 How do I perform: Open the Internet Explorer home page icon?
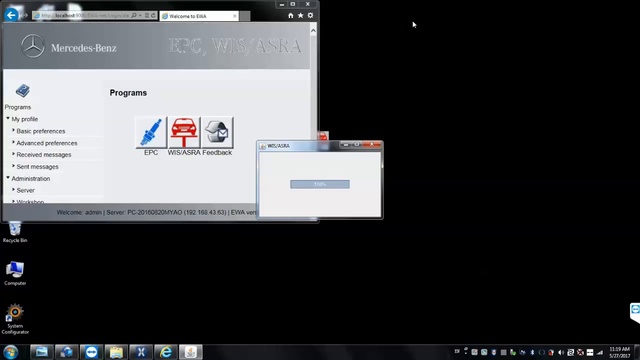[291, 16]
